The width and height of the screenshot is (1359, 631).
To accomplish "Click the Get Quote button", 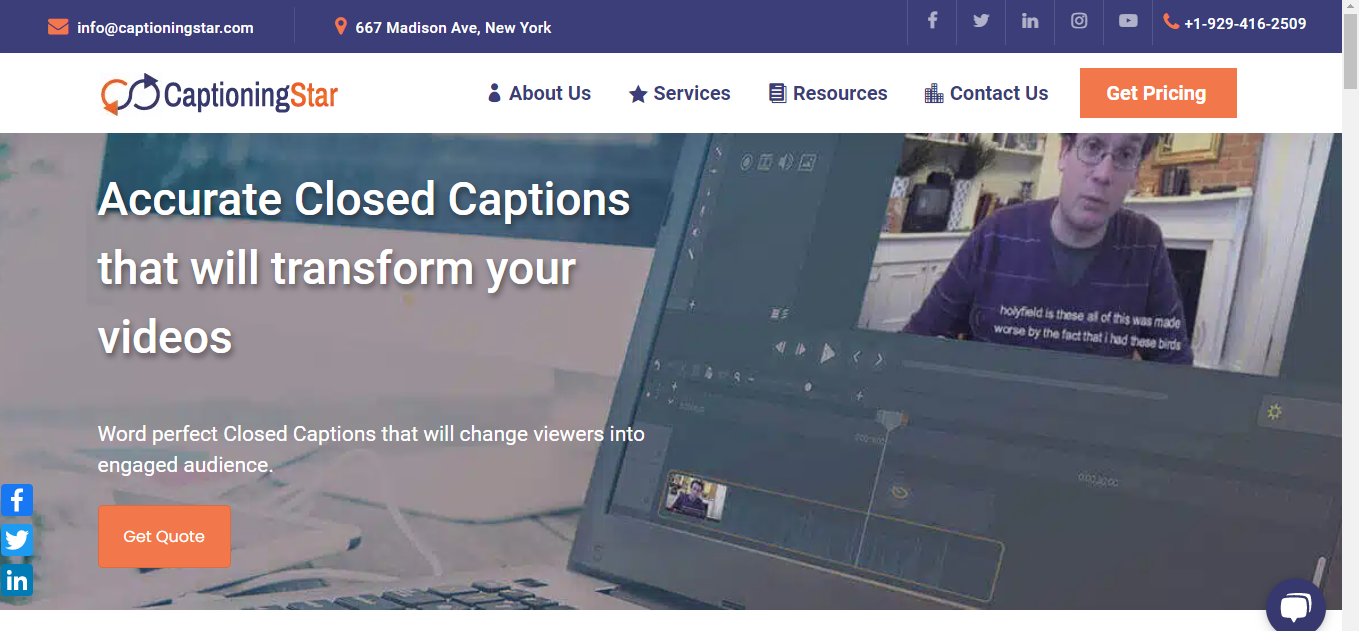I will (x=164, y=536).
